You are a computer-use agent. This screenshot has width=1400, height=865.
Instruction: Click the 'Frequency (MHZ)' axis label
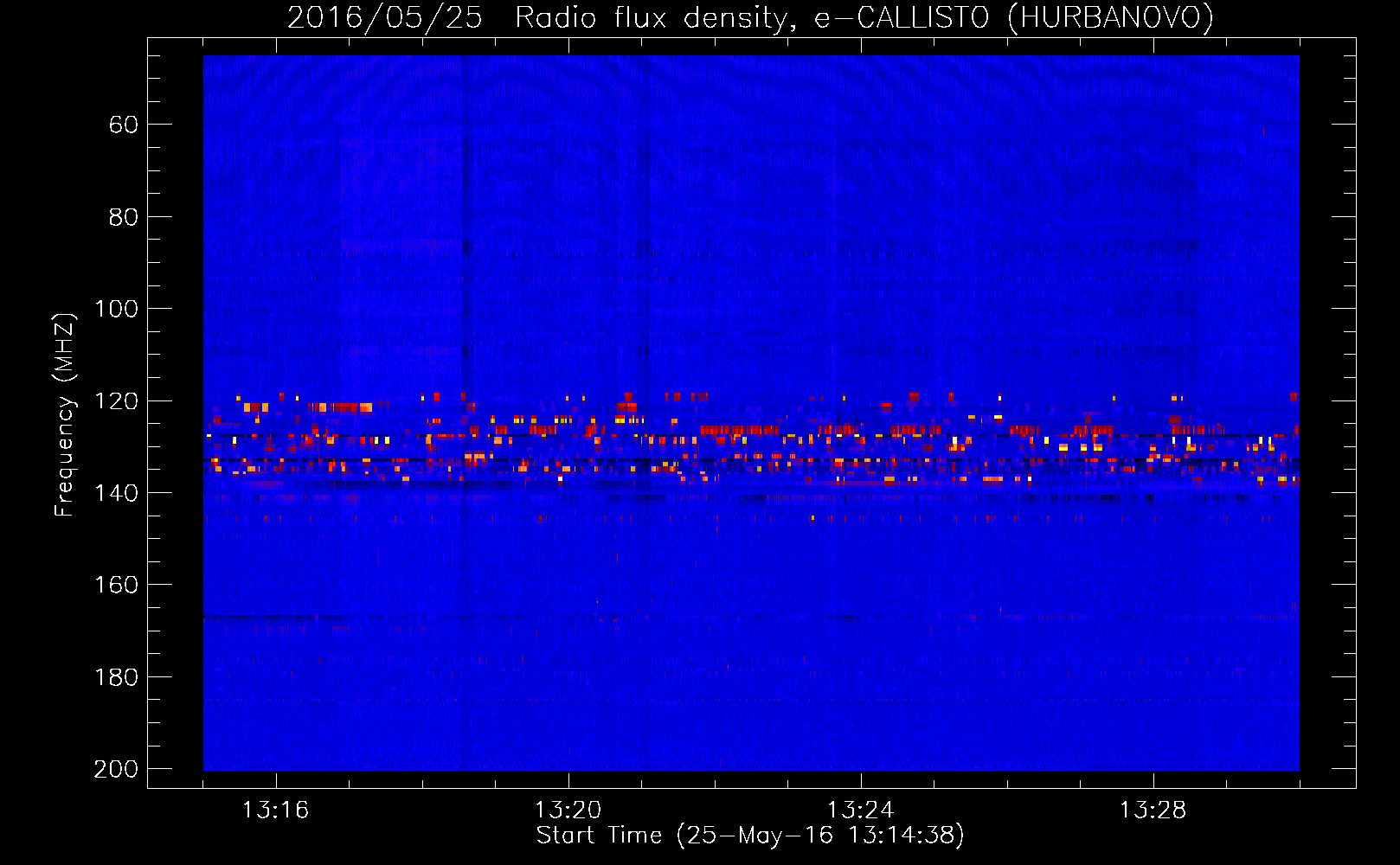point(65,414)
